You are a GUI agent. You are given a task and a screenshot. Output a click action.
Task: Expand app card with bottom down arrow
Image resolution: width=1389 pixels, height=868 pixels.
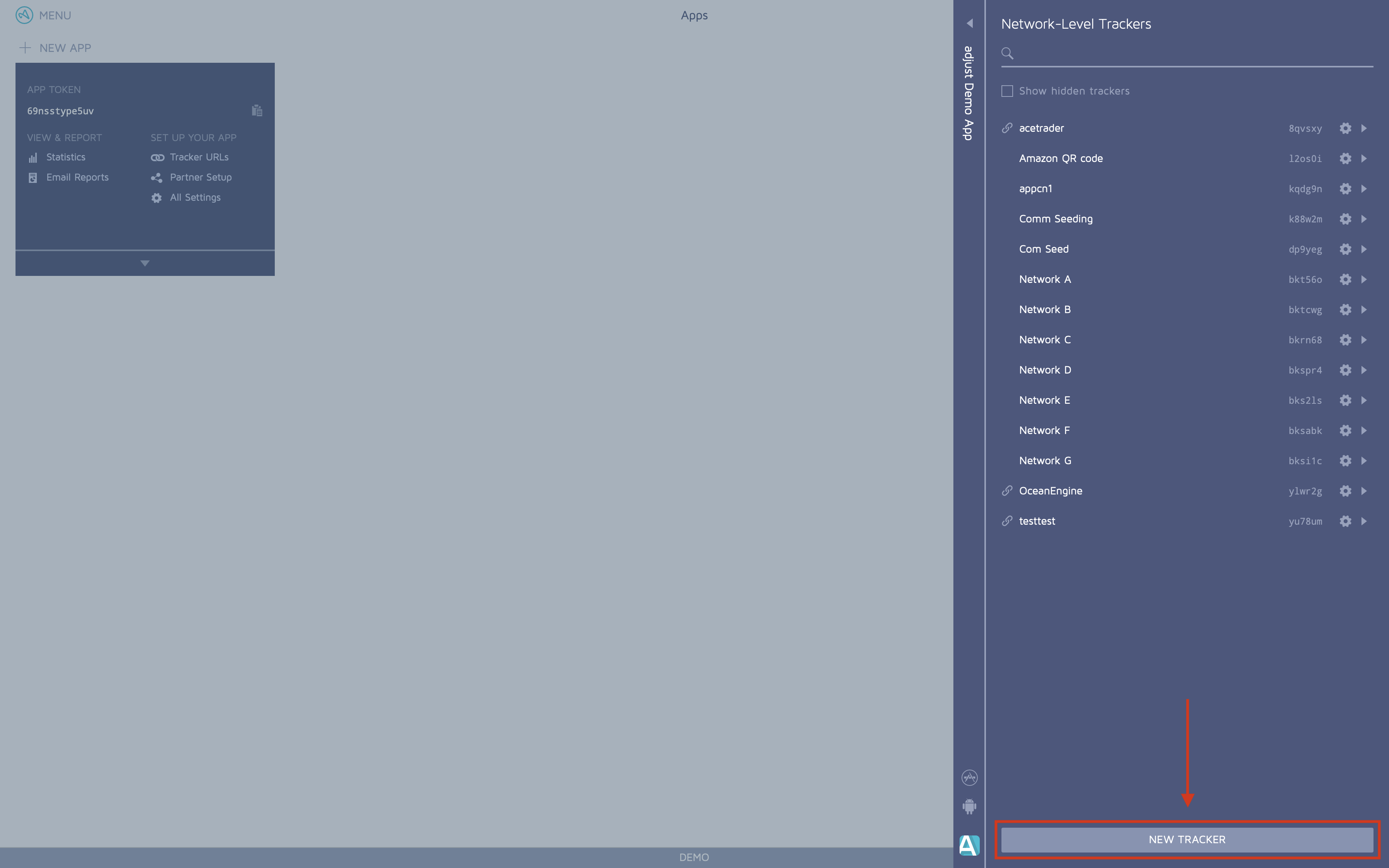pos(145,263)
